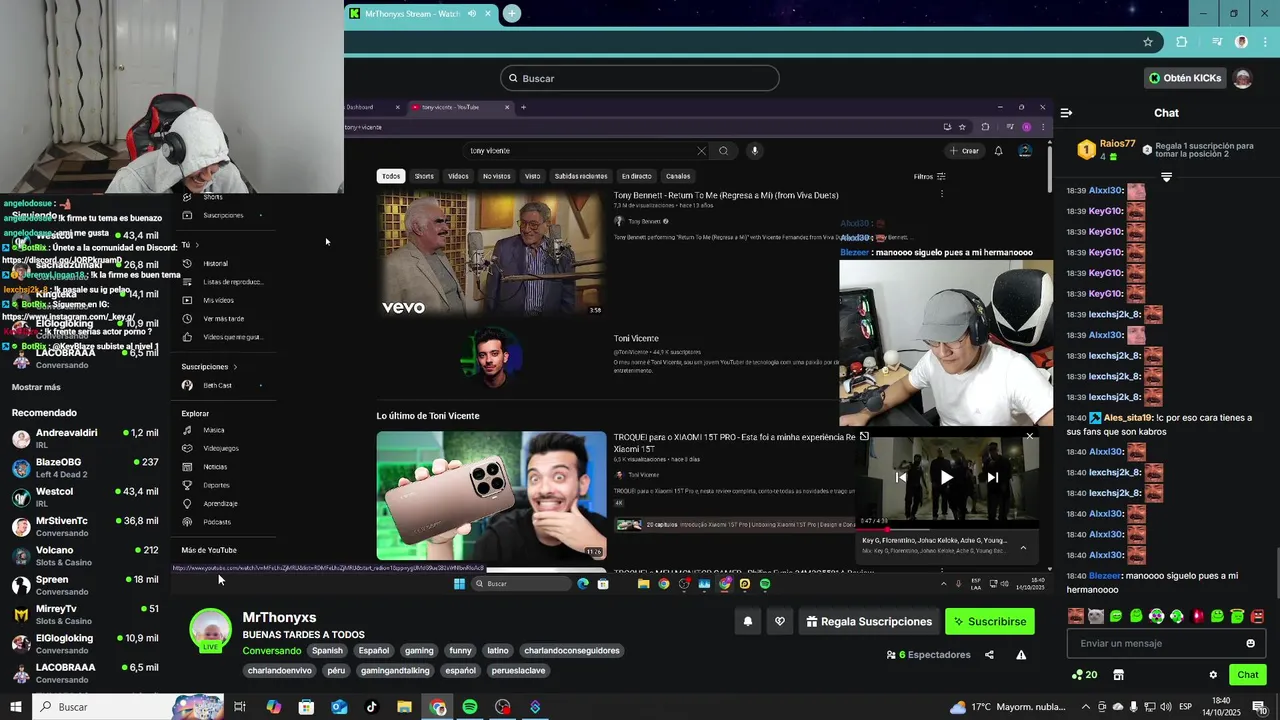Open MrStivenTc recommended channel
Viewport: 1280px width, 720px height.
click(85, 526)
